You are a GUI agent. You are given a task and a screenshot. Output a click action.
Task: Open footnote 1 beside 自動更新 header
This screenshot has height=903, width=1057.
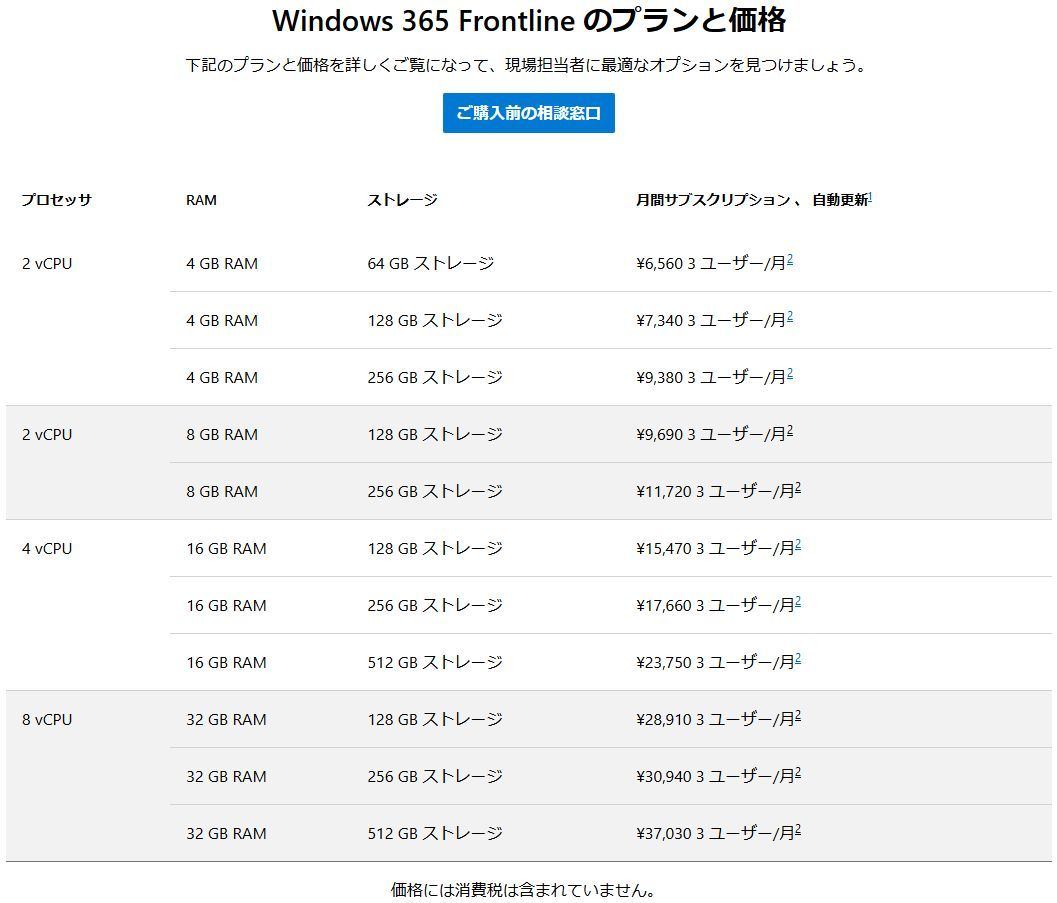(870, 197)
